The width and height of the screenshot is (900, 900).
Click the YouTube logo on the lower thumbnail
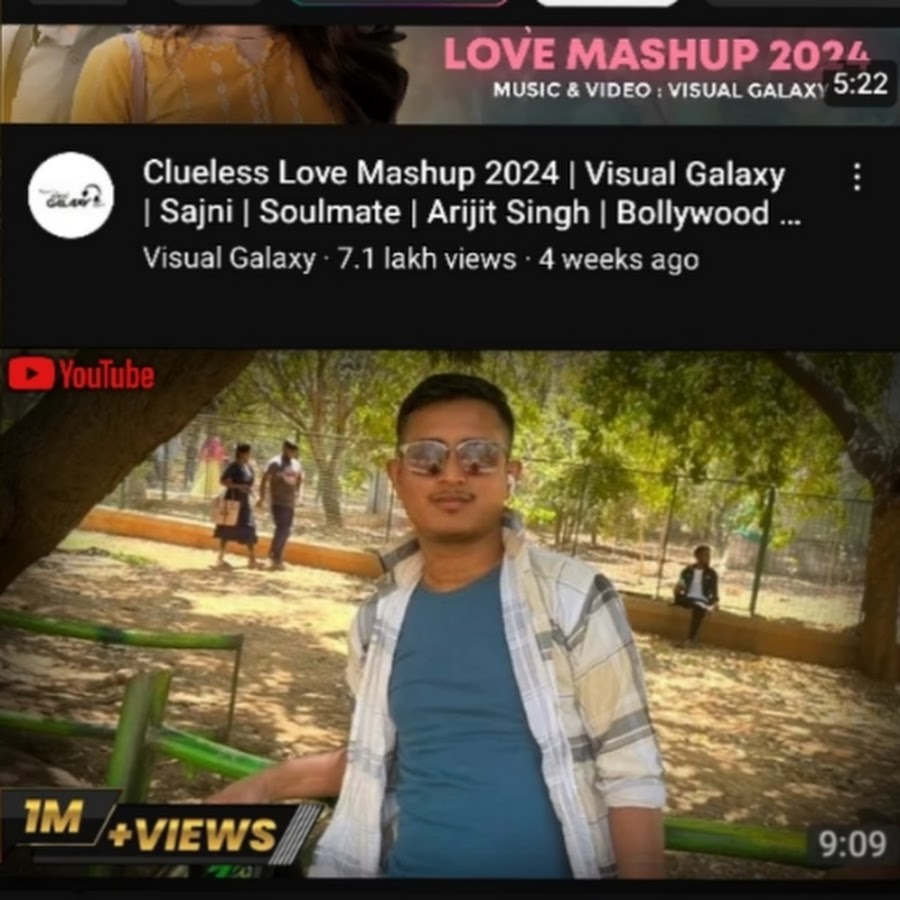pos(82,375)
